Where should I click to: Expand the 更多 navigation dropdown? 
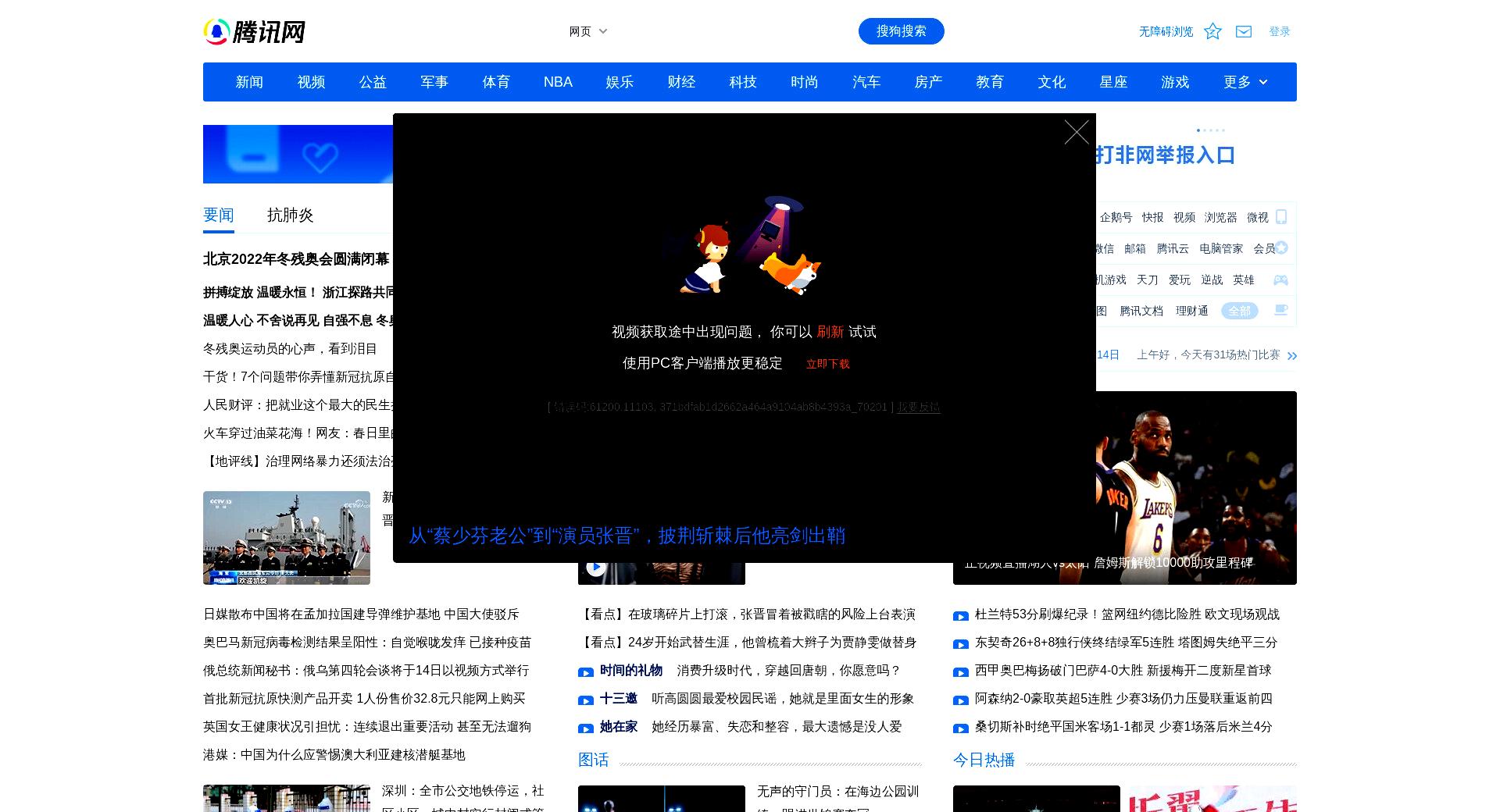click(x=1245, y=82)
